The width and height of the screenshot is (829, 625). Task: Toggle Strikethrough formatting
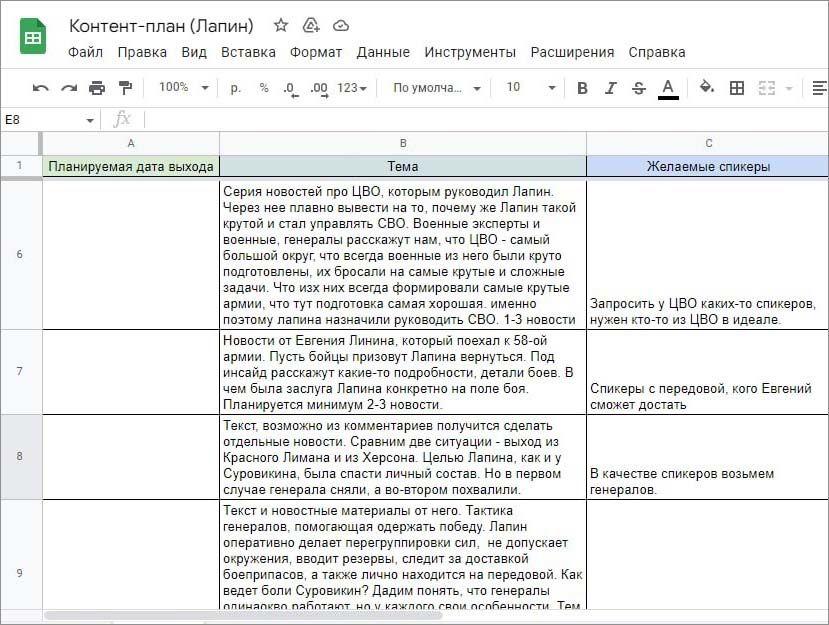[x=639, y=88]
